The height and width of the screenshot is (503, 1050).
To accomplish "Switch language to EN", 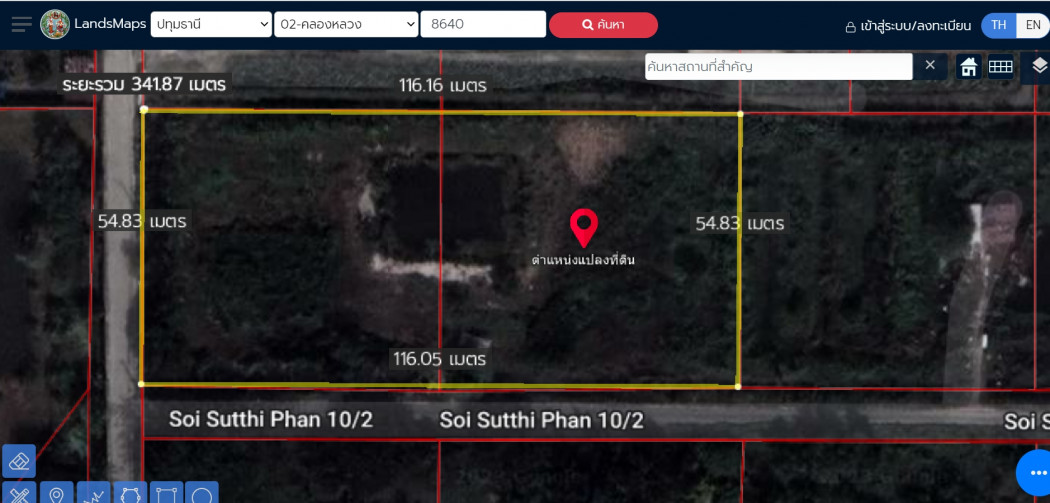I will tap(1033, 25).
